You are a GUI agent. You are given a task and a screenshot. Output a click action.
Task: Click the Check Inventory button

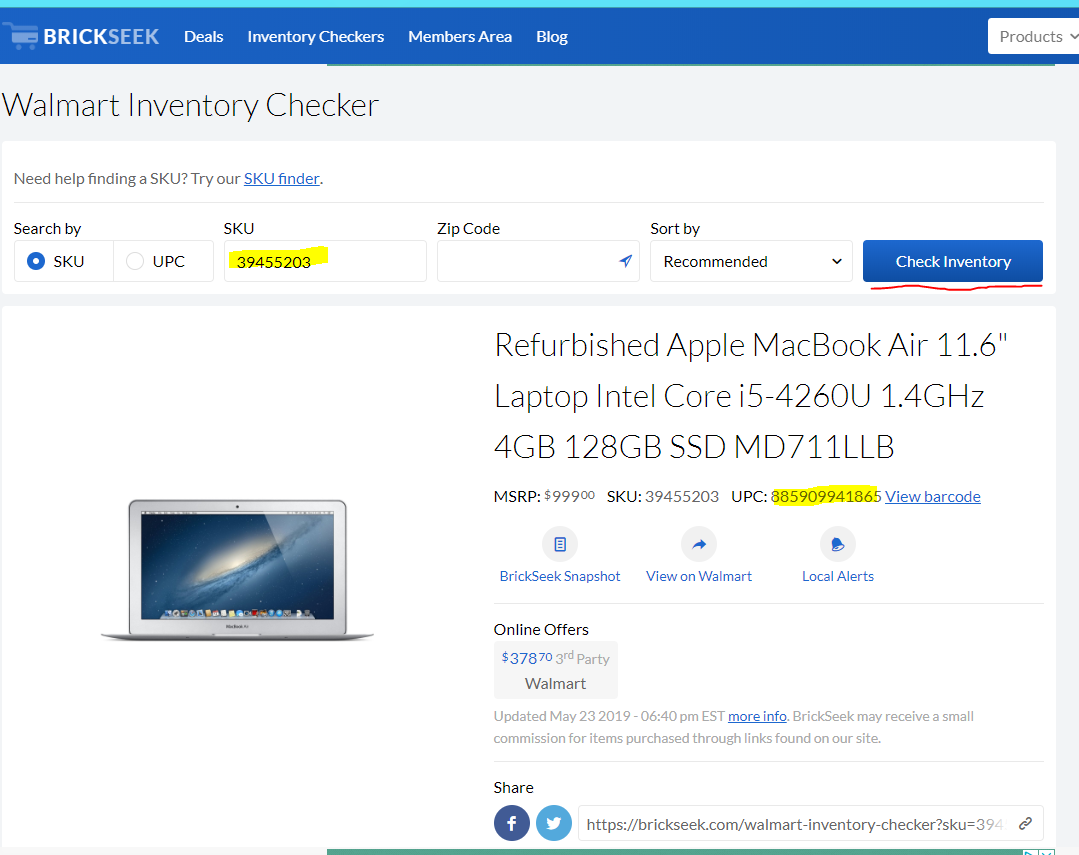tap(952, 261)
